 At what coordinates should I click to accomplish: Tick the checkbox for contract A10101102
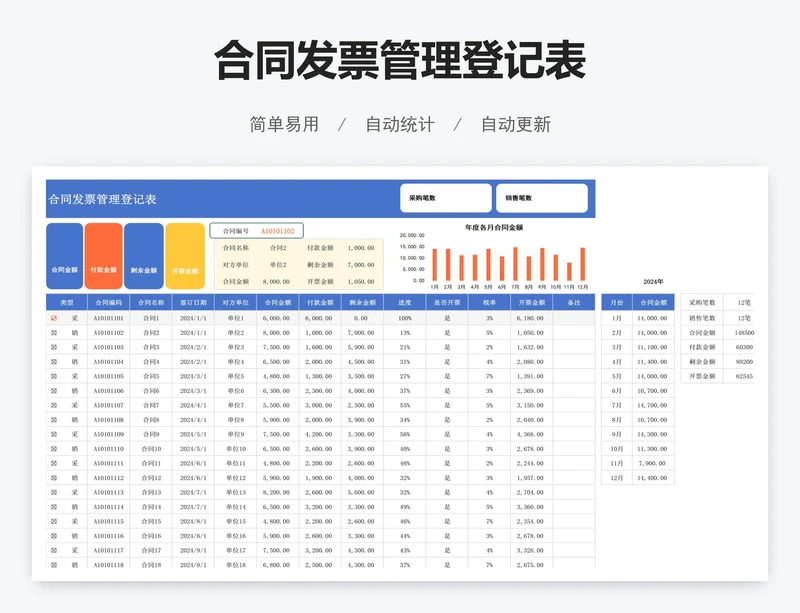[54, 333]
